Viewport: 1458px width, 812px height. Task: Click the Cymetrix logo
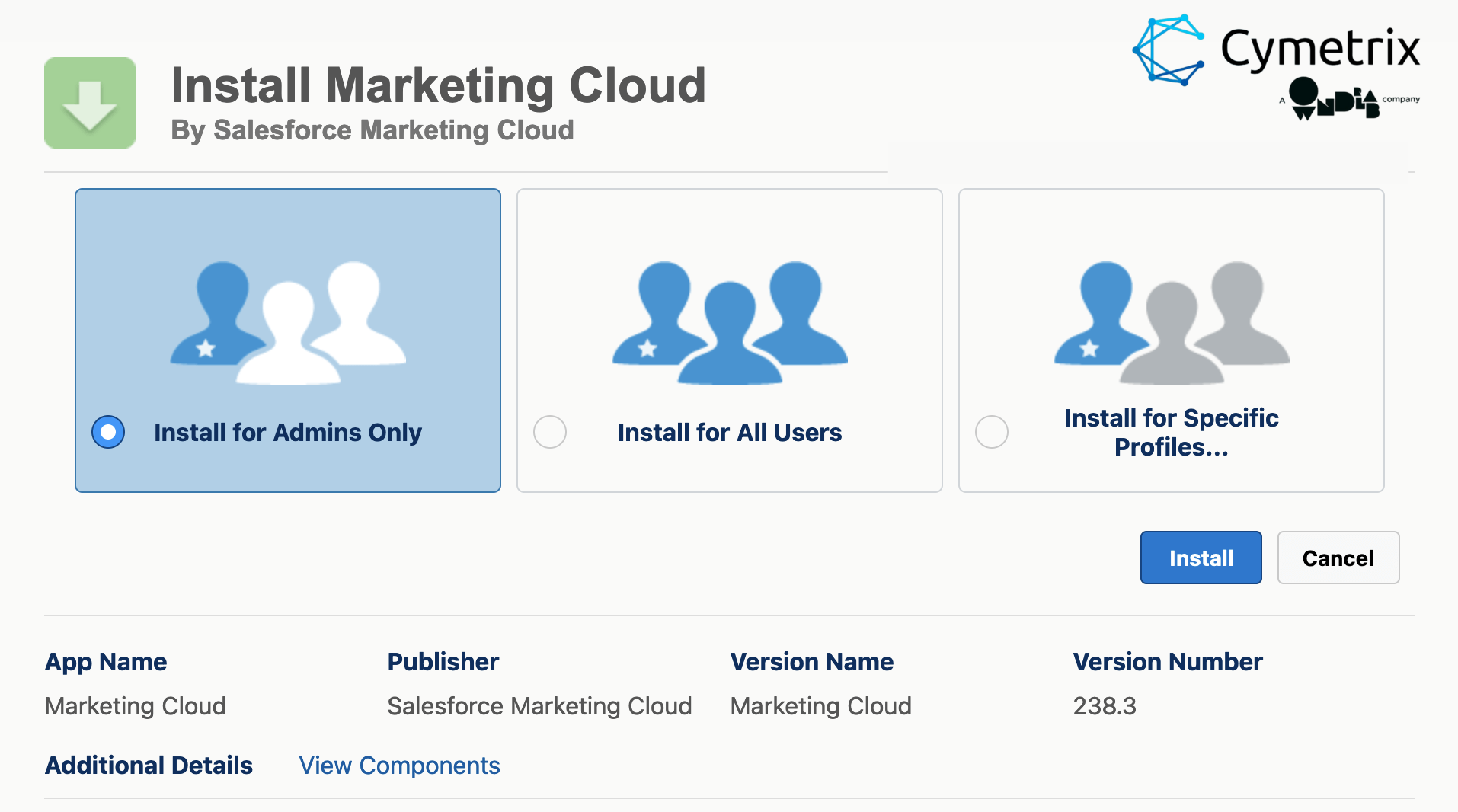pyautogui.click(x=1276, y=67)
